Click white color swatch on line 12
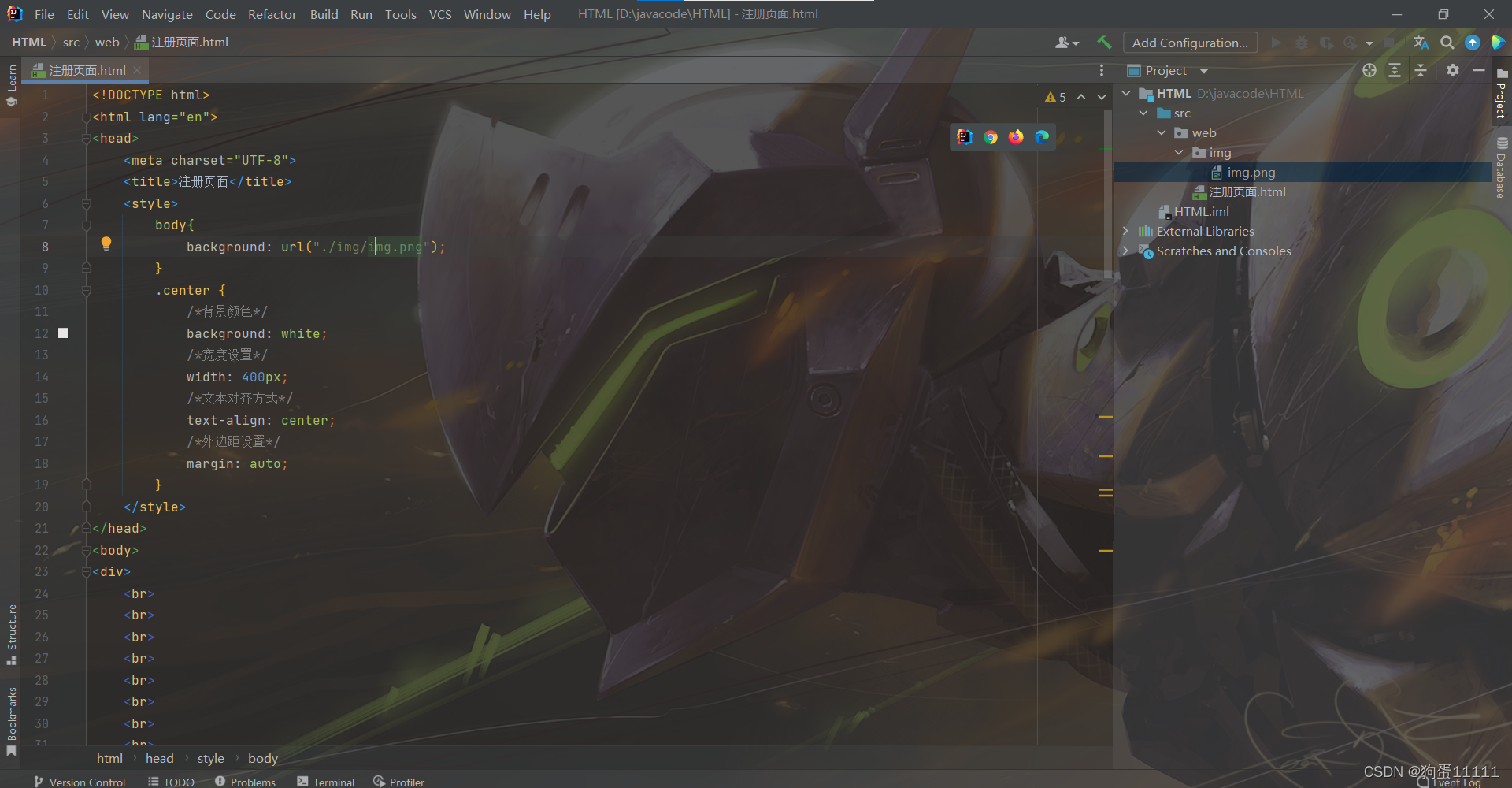1512x788 pixels. tap(63, 333)
